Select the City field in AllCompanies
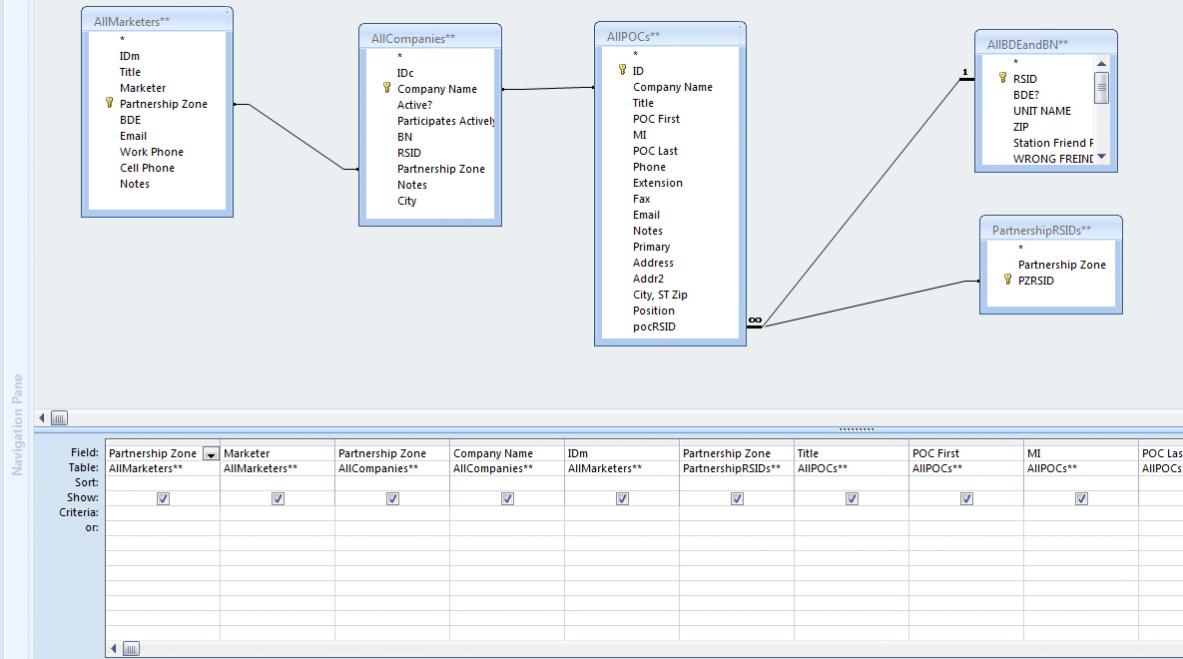Image resolution: width=1183 pixels, height=659 pixels. tap(407, 201)
